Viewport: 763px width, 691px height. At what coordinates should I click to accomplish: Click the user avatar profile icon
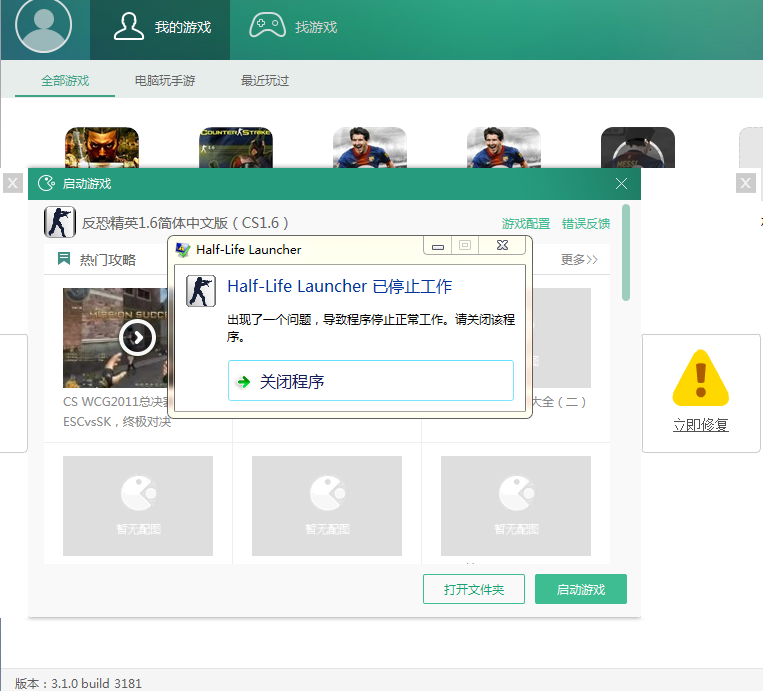(43, 25)
